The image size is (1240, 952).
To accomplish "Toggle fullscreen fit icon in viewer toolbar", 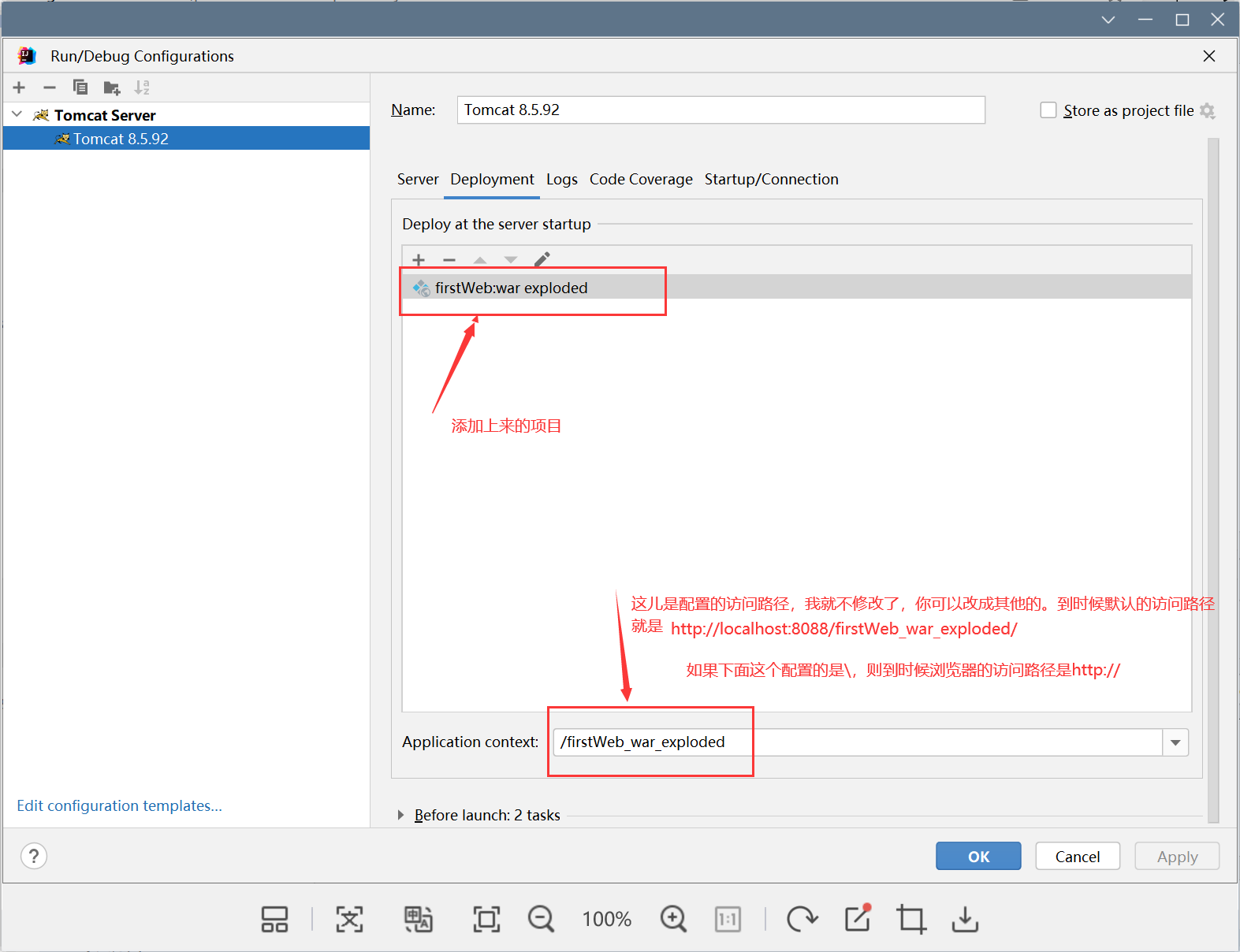I will (x=486, y=919).
